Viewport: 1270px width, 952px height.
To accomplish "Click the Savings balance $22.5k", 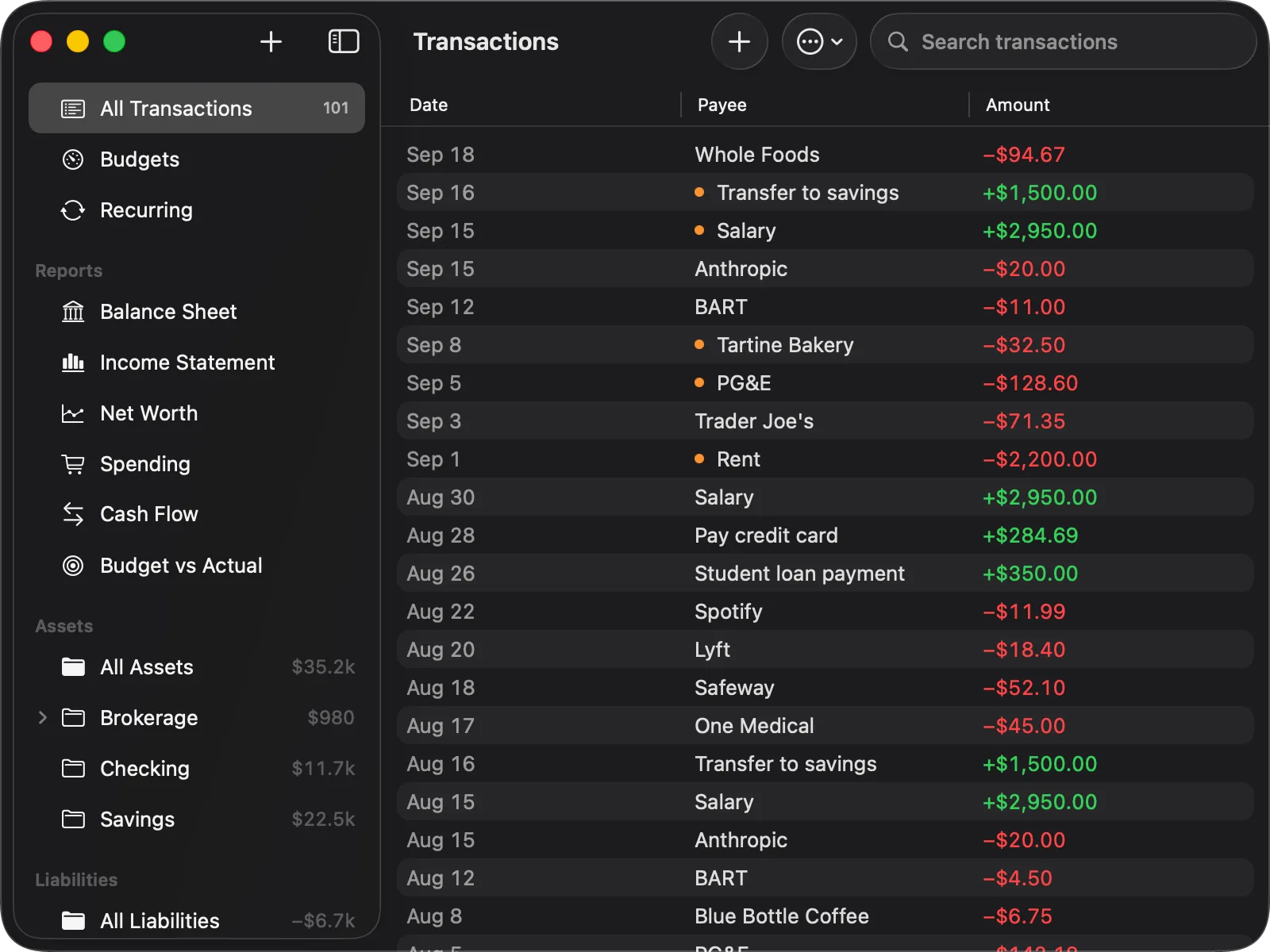I will (323, 819).
